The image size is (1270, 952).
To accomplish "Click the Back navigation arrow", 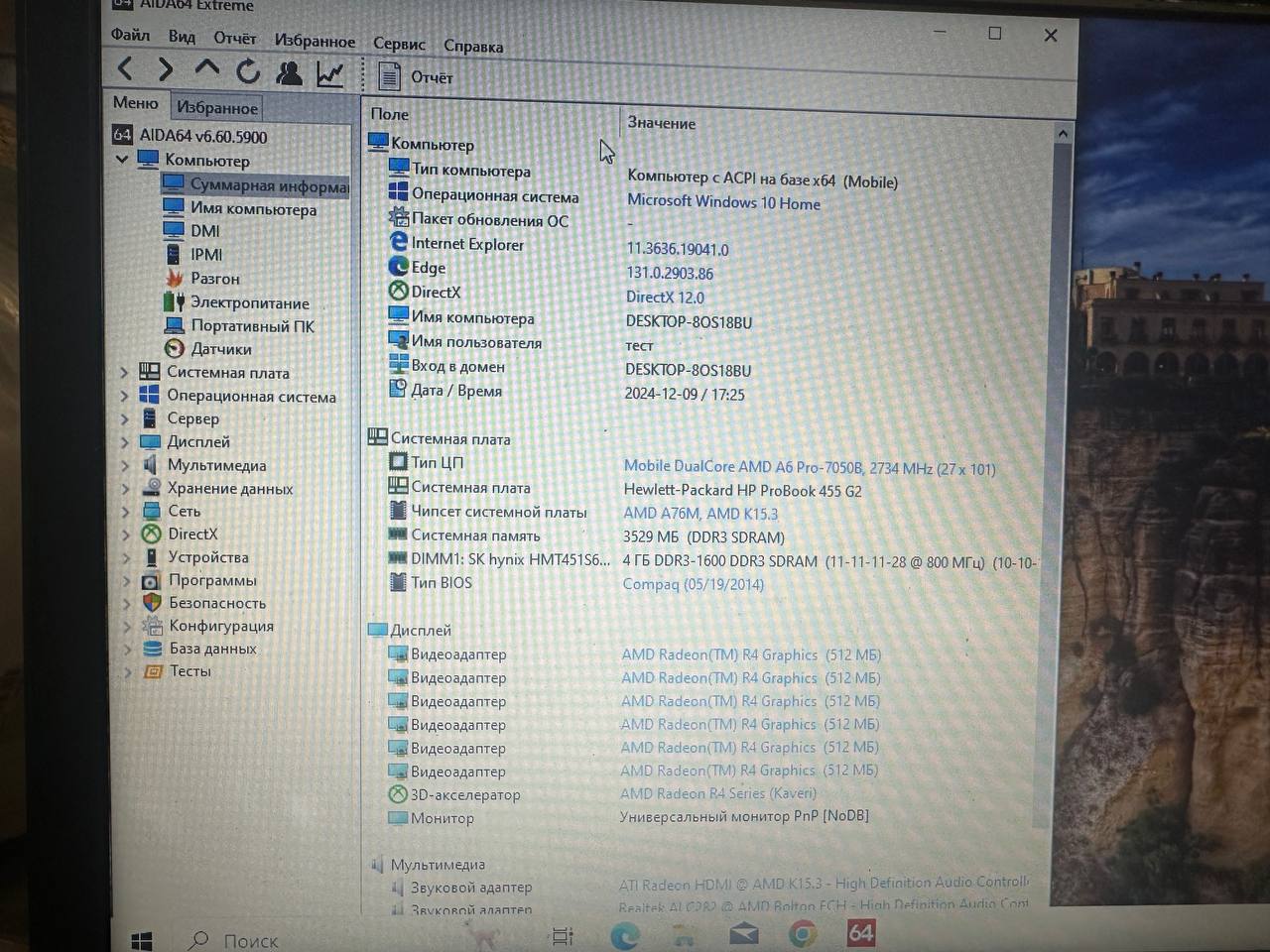I will tap(125, 68).
